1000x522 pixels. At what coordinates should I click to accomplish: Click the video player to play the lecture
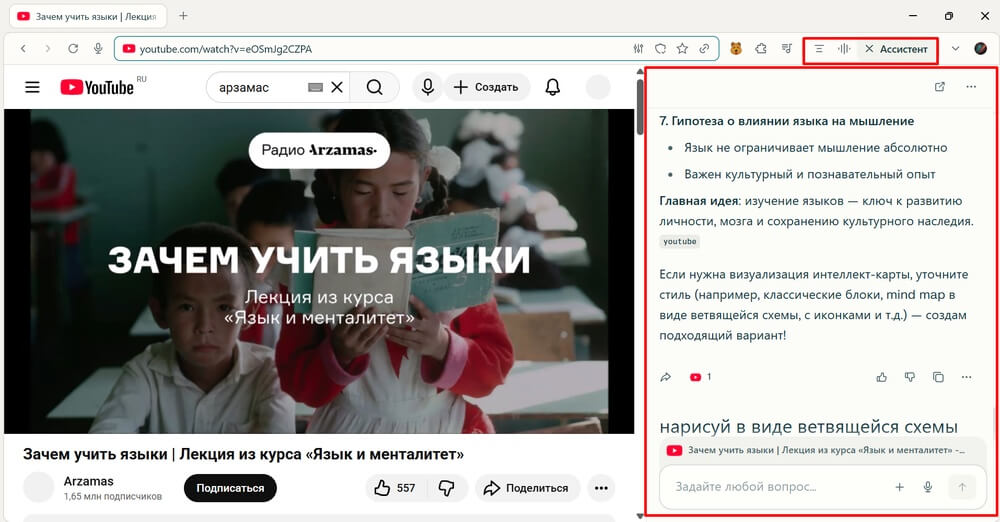[319, 271]
